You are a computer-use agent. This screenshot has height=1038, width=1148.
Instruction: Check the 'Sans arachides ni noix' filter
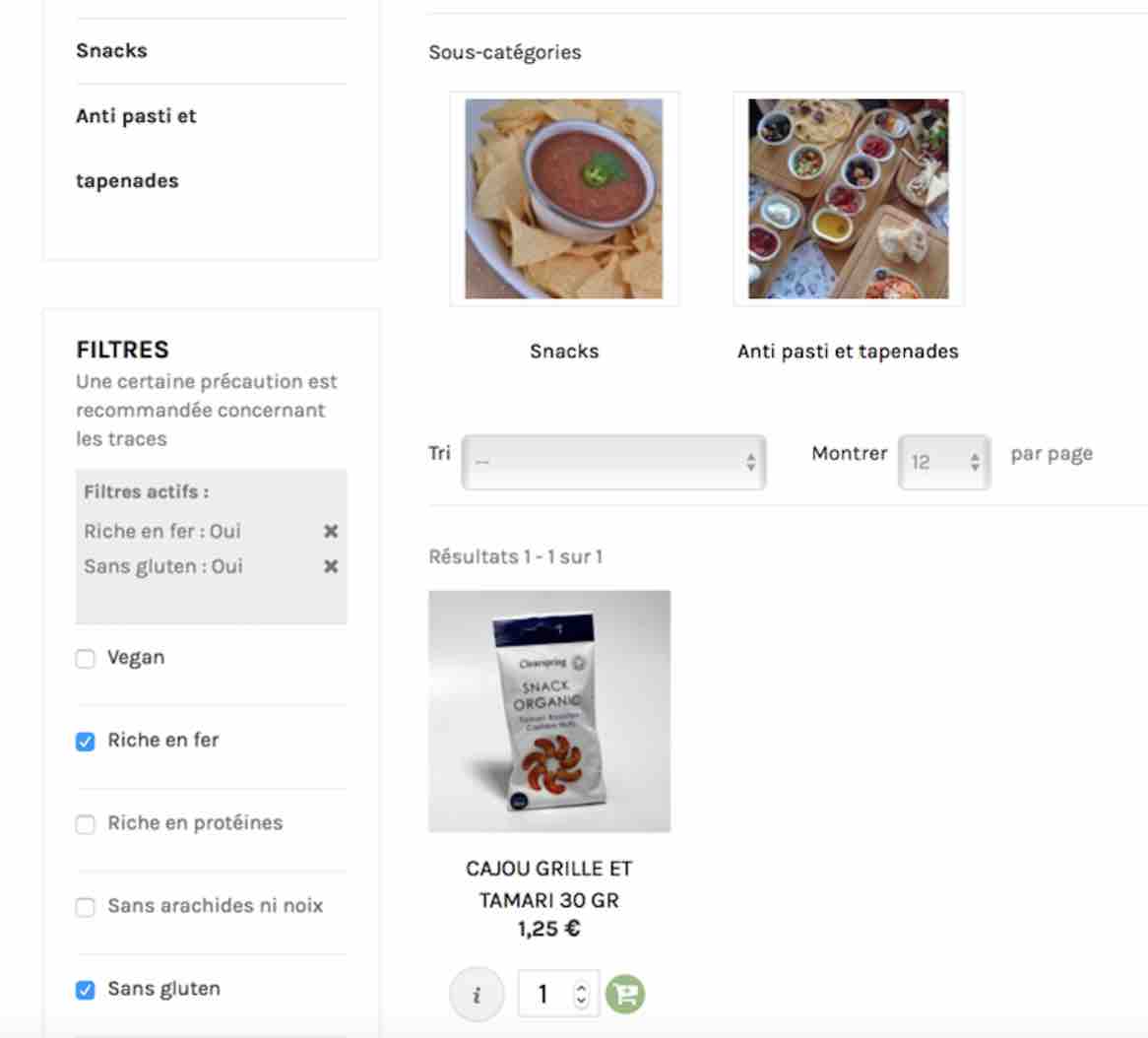coord(85,907)
